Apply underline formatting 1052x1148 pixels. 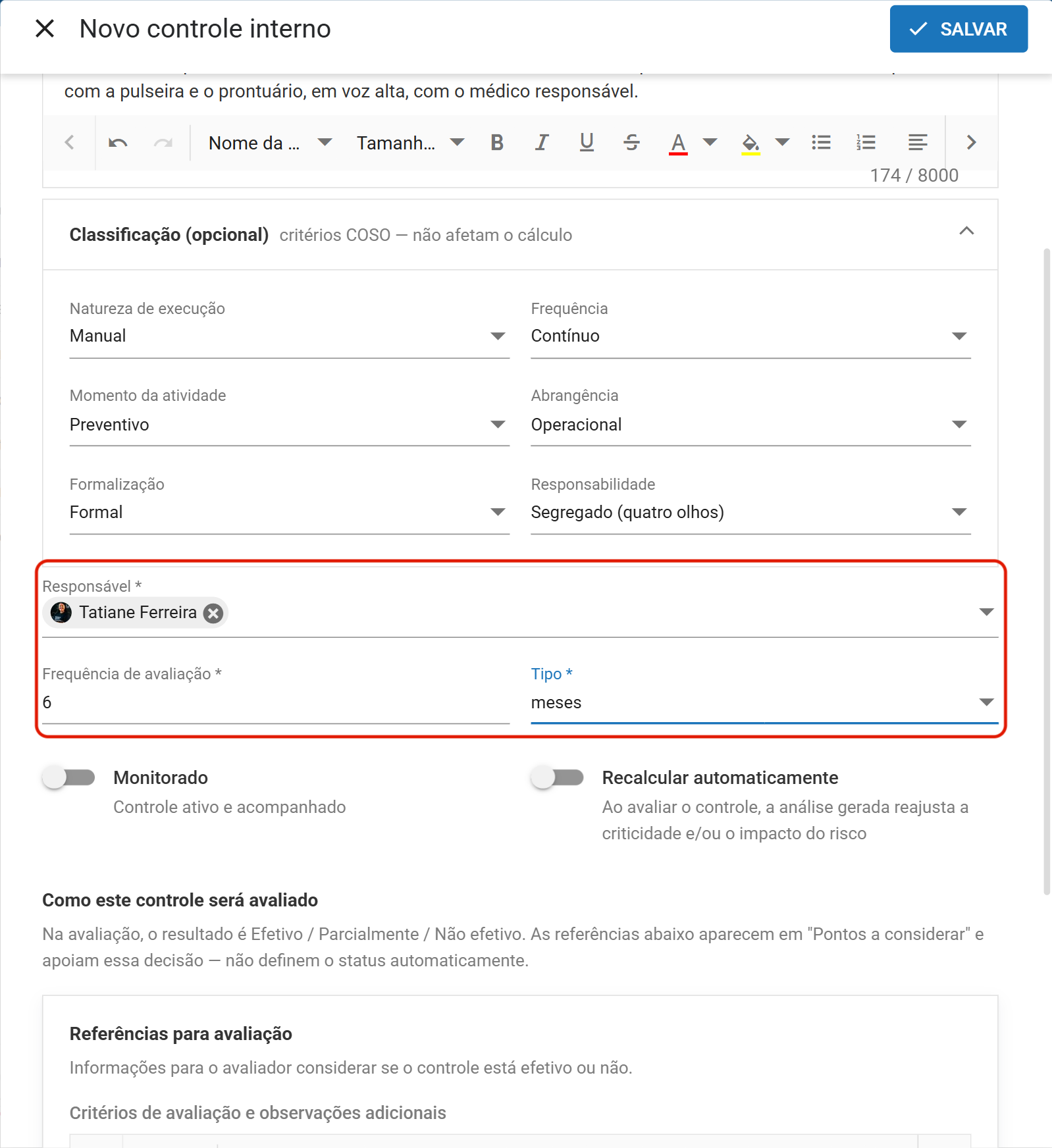[587, 142]
